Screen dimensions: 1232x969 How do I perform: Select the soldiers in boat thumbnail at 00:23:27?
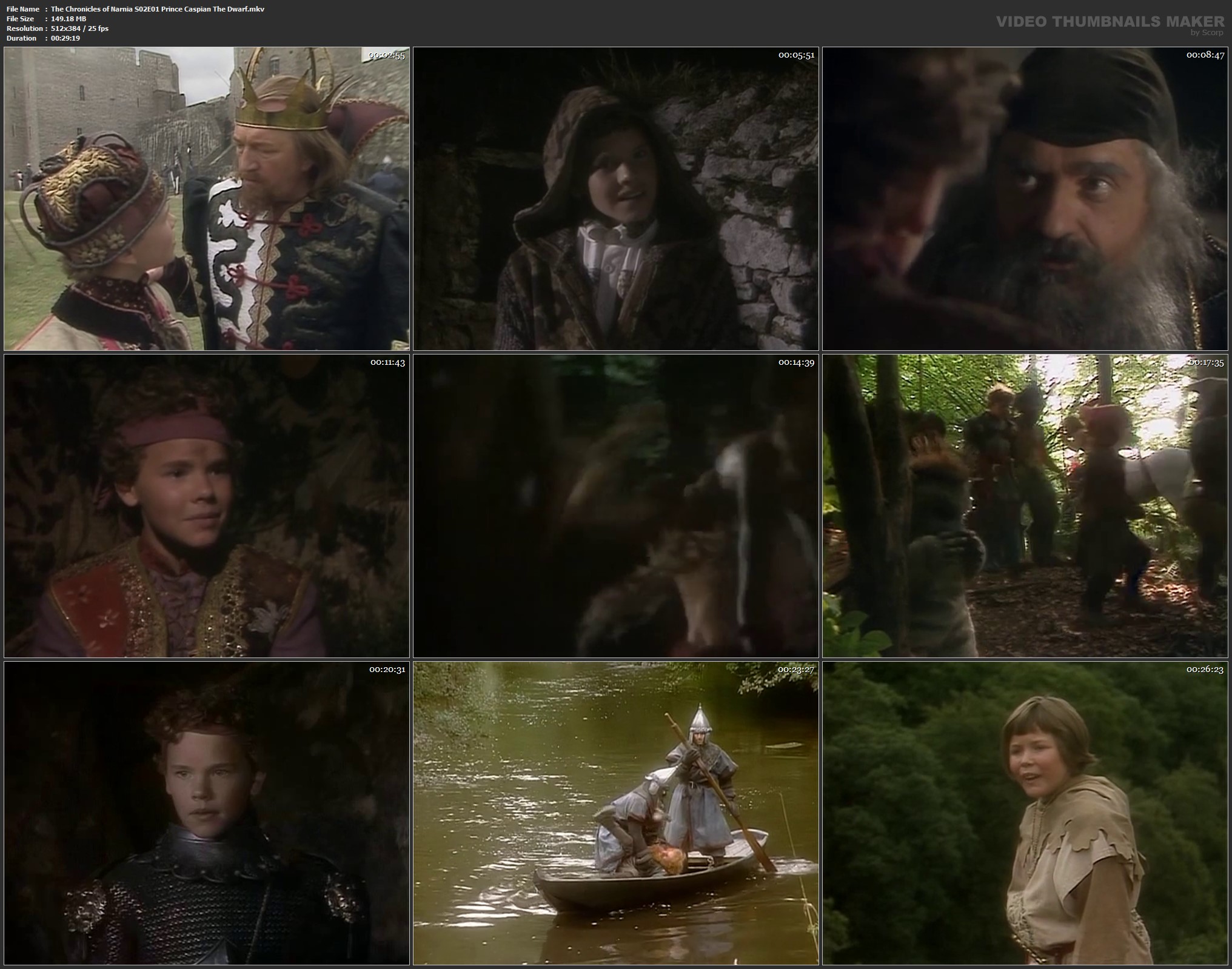[615, 813]
